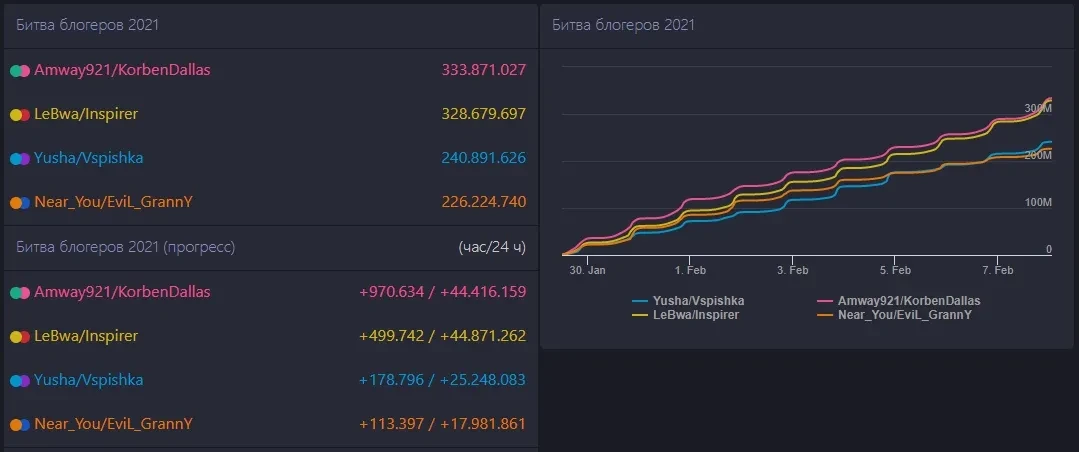Image resolution: width=1079 pixels, height=452 pixels.
Task: Click the Amway921/KorbenDallas icon in the progress panel
Action: [x=19, y=293]
